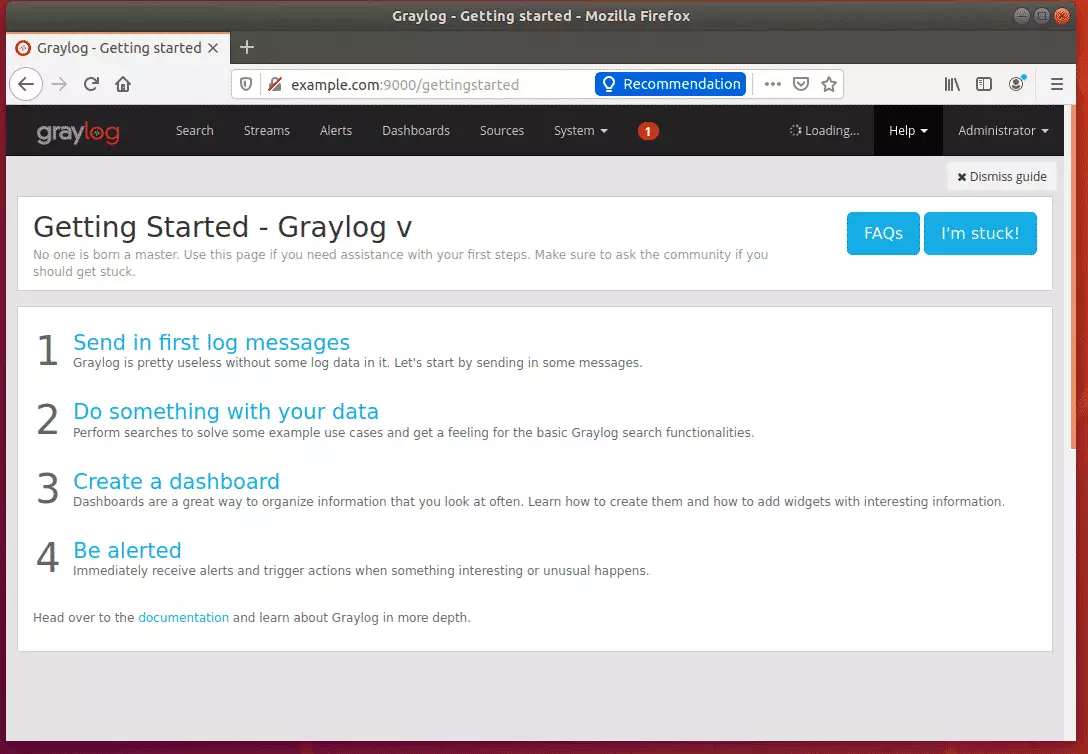This screenshot has width=1088, height=754.
Task: Click the page vertical scrollbar
Action: click(1073, 277)
